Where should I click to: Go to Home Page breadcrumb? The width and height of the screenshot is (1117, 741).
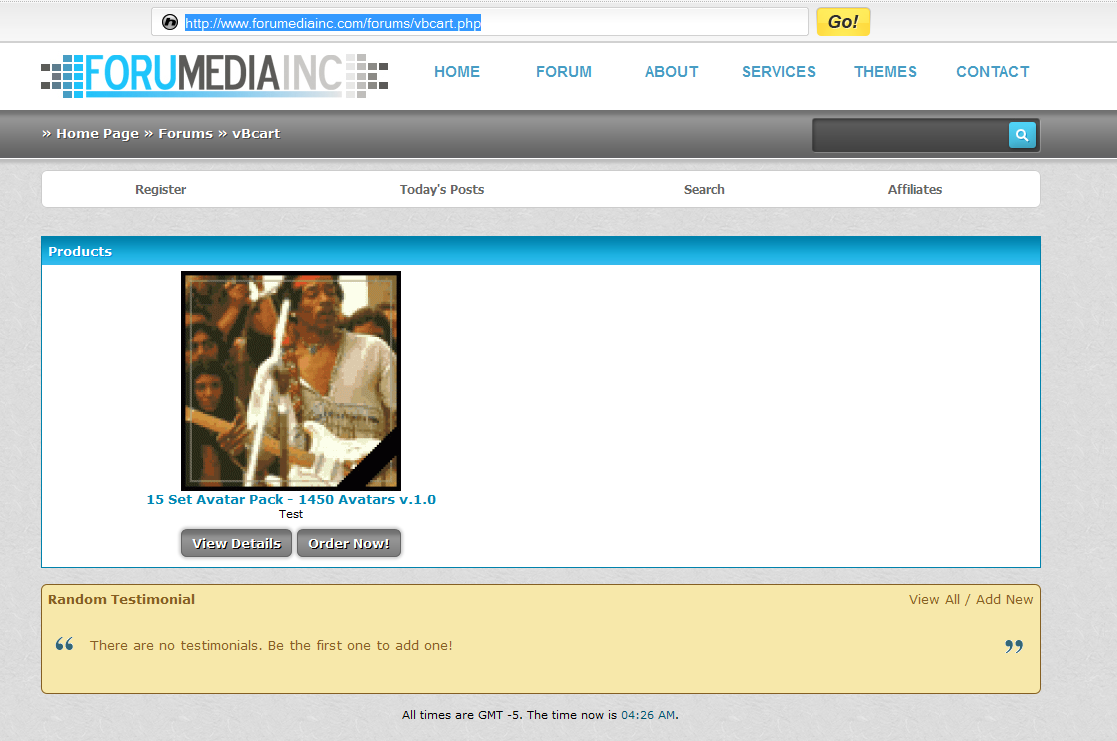[97, 133]
